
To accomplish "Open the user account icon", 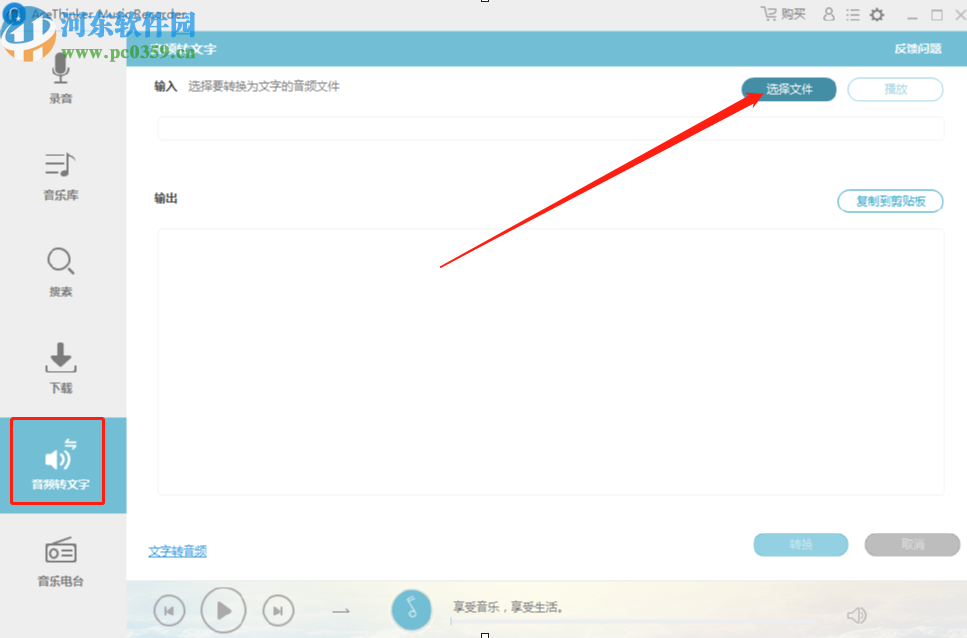I will 828,14.
